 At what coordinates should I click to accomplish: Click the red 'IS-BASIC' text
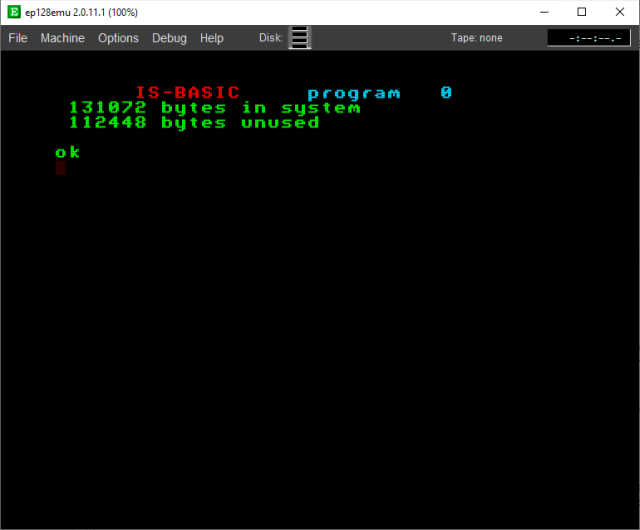click(187, 93)
